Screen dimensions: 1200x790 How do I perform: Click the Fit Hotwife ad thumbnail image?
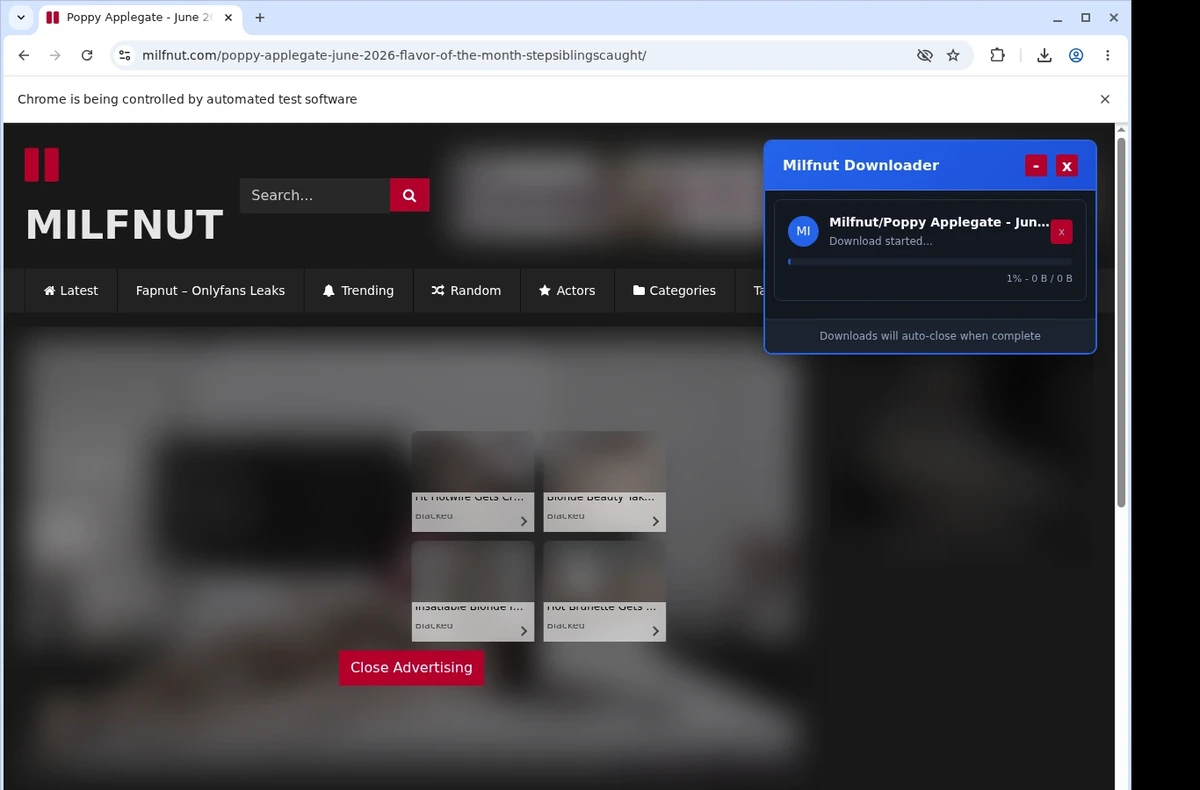tap(473, 462)
